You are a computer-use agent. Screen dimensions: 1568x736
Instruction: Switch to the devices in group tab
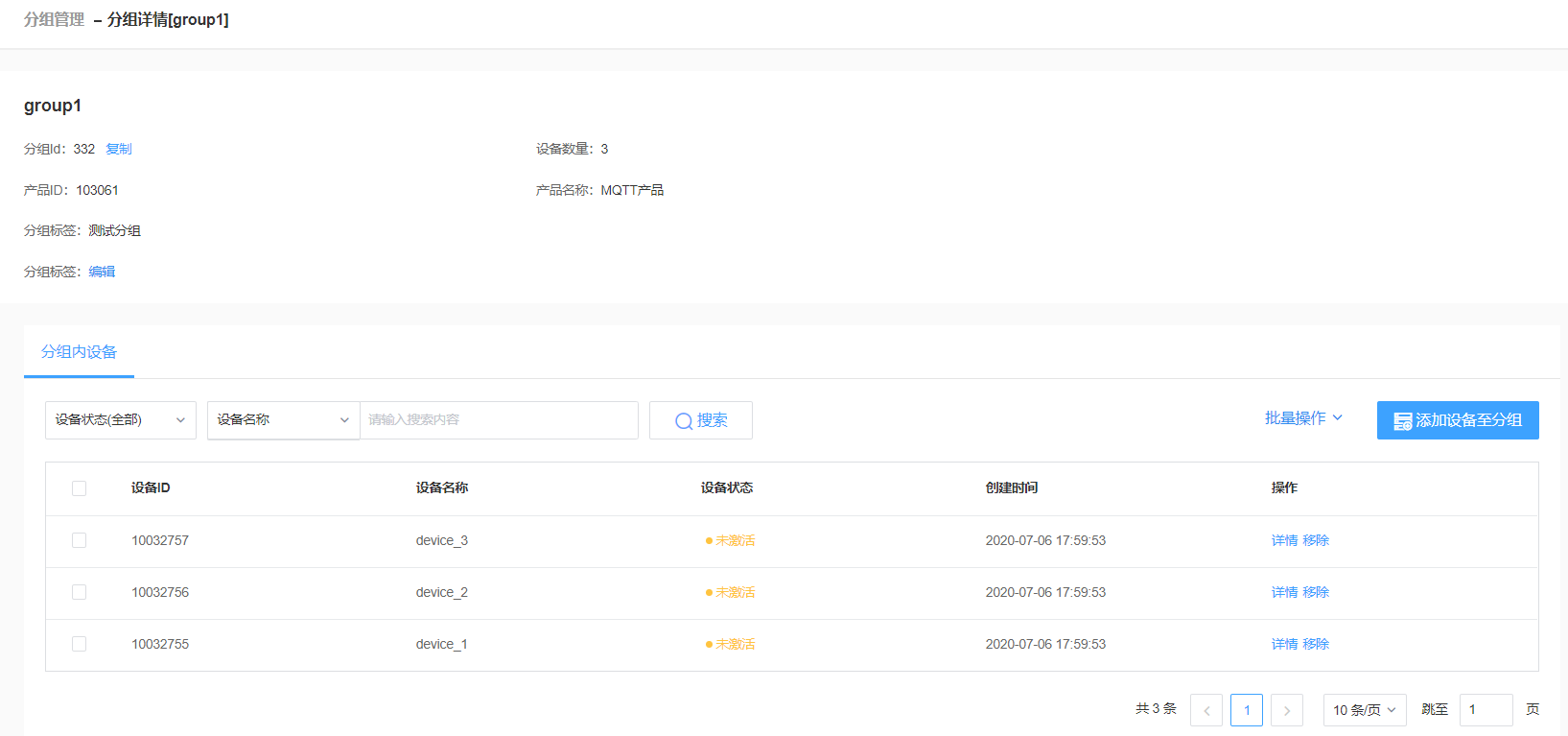pyautogui.click(x=79, y=352)
